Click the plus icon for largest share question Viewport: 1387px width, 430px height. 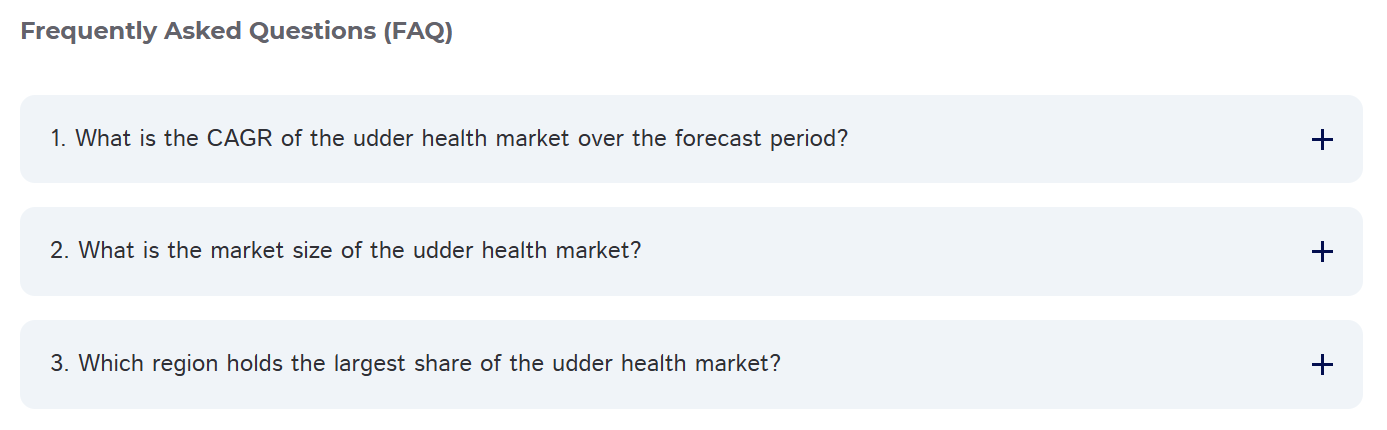[x=1321, y=365]
